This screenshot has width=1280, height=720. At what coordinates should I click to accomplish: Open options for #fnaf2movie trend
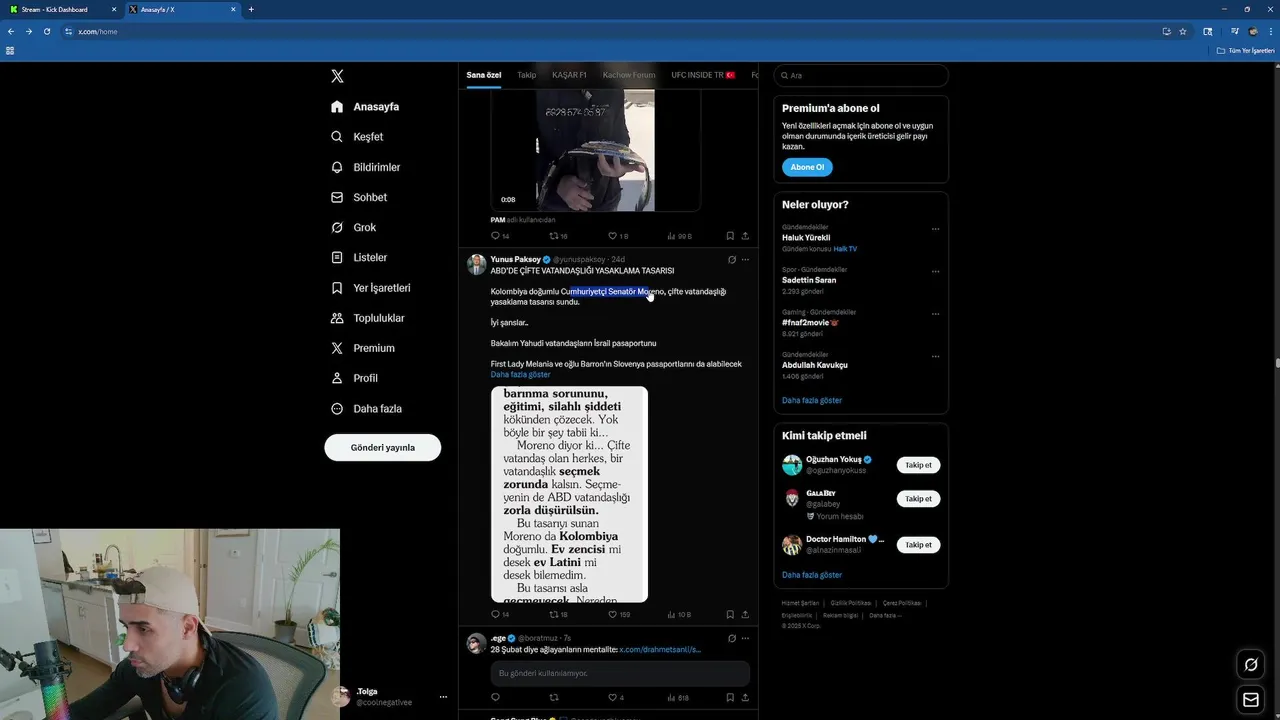935,313
